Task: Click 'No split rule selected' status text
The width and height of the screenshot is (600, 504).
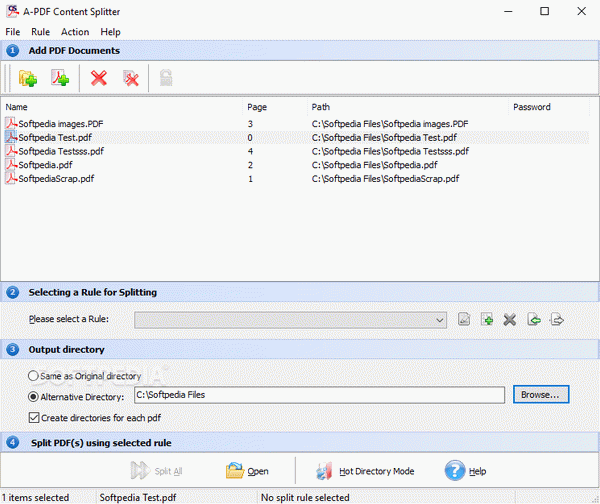Action: pos(305,497)
